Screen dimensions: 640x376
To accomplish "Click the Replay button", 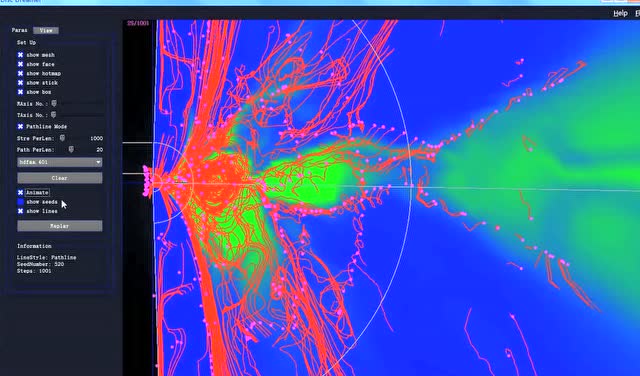I will (x=60, y=226).
